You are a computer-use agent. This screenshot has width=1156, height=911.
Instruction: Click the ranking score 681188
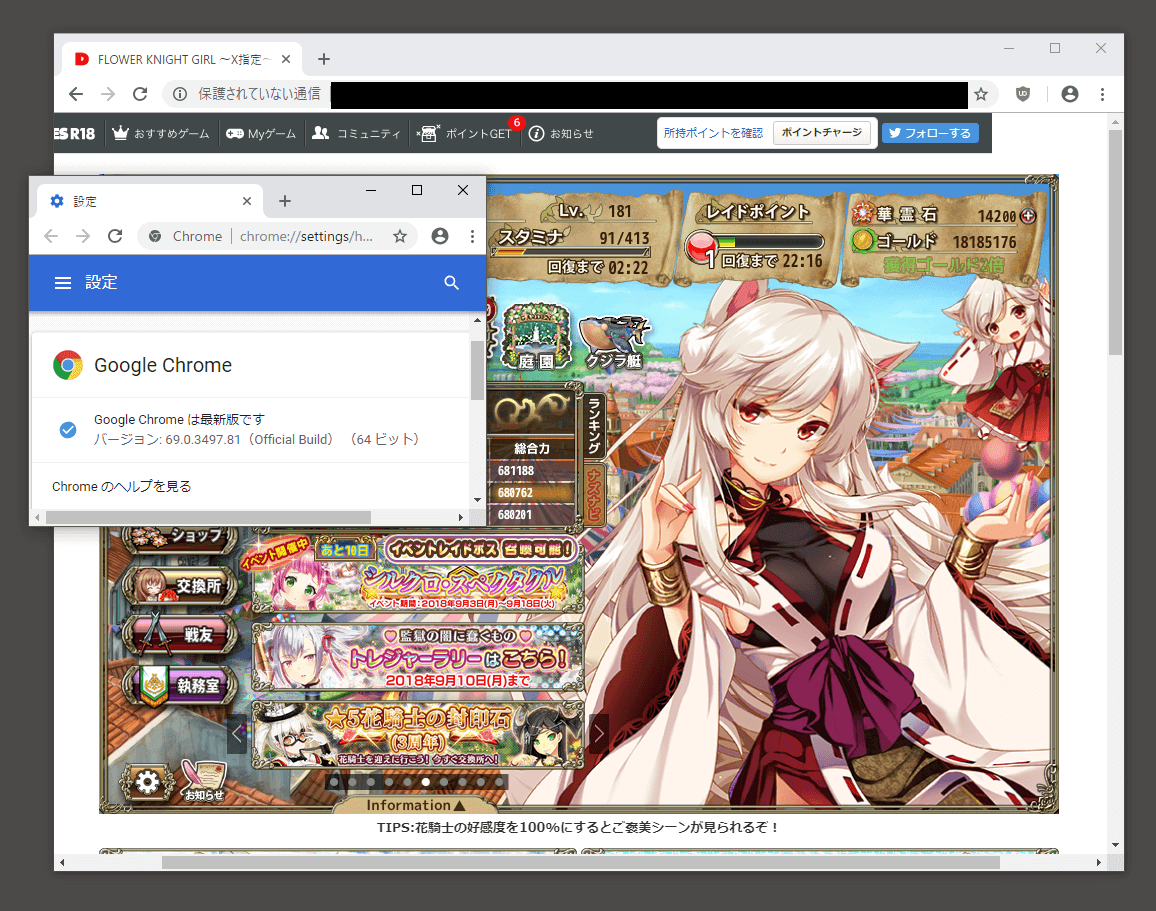(x=516, y=470)
